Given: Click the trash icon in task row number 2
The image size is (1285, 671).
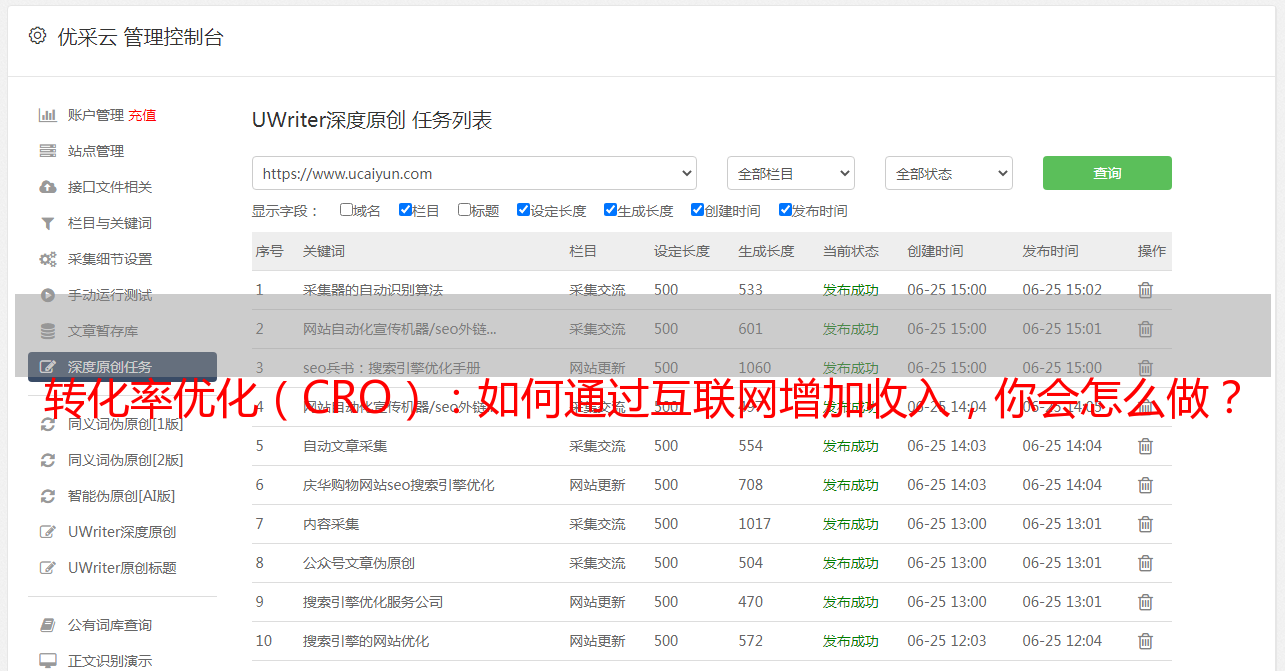Looking at the screenshot, I should coord(1145,329).
